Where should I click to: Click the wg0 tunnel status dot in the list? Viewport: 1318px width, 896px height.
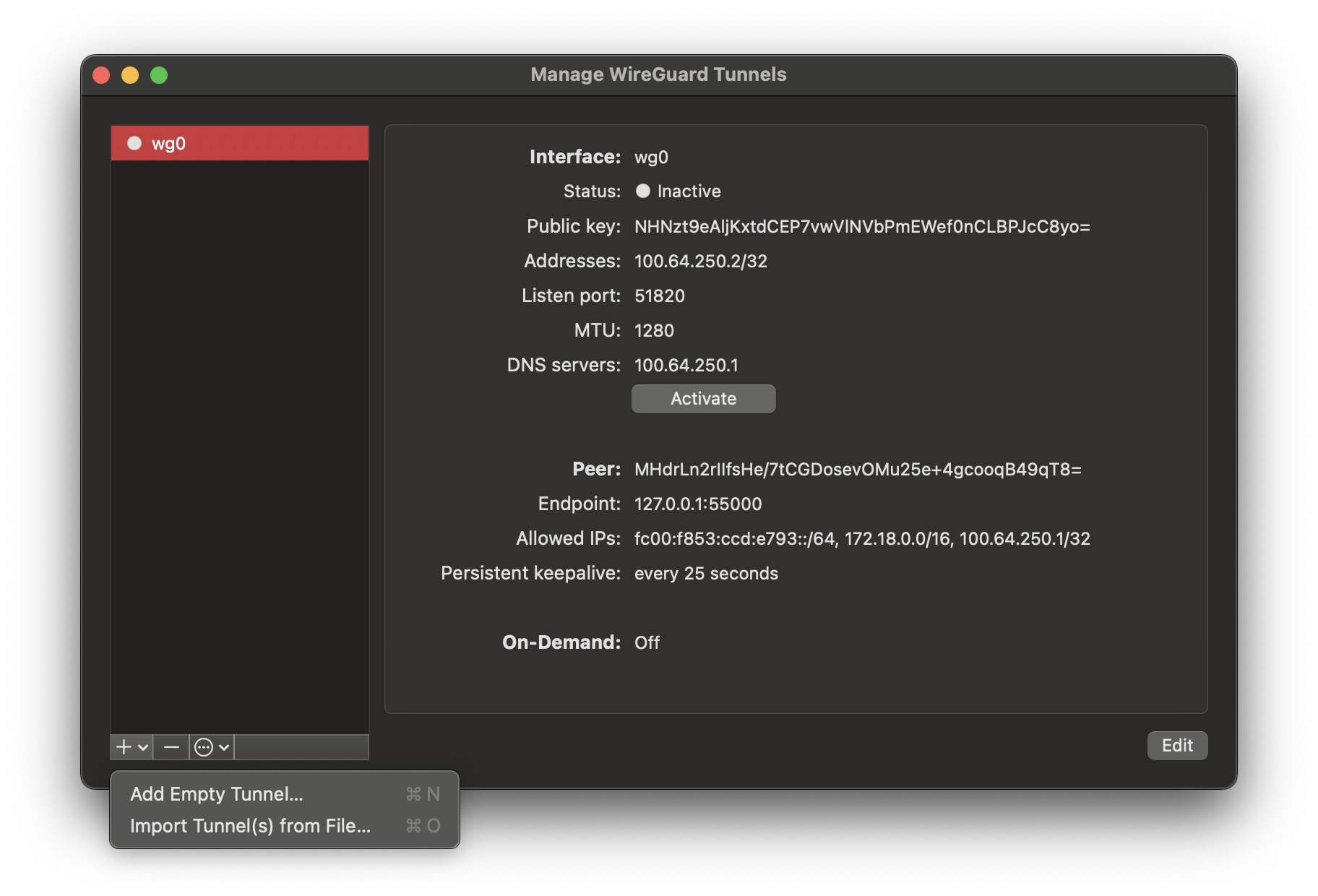[134, 143]
